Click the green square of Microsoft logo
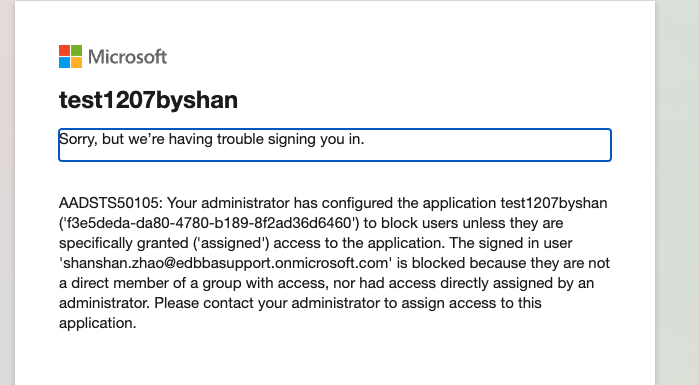Screen dimensions: 699x385 pyautogui.click(x=76, y=50)
